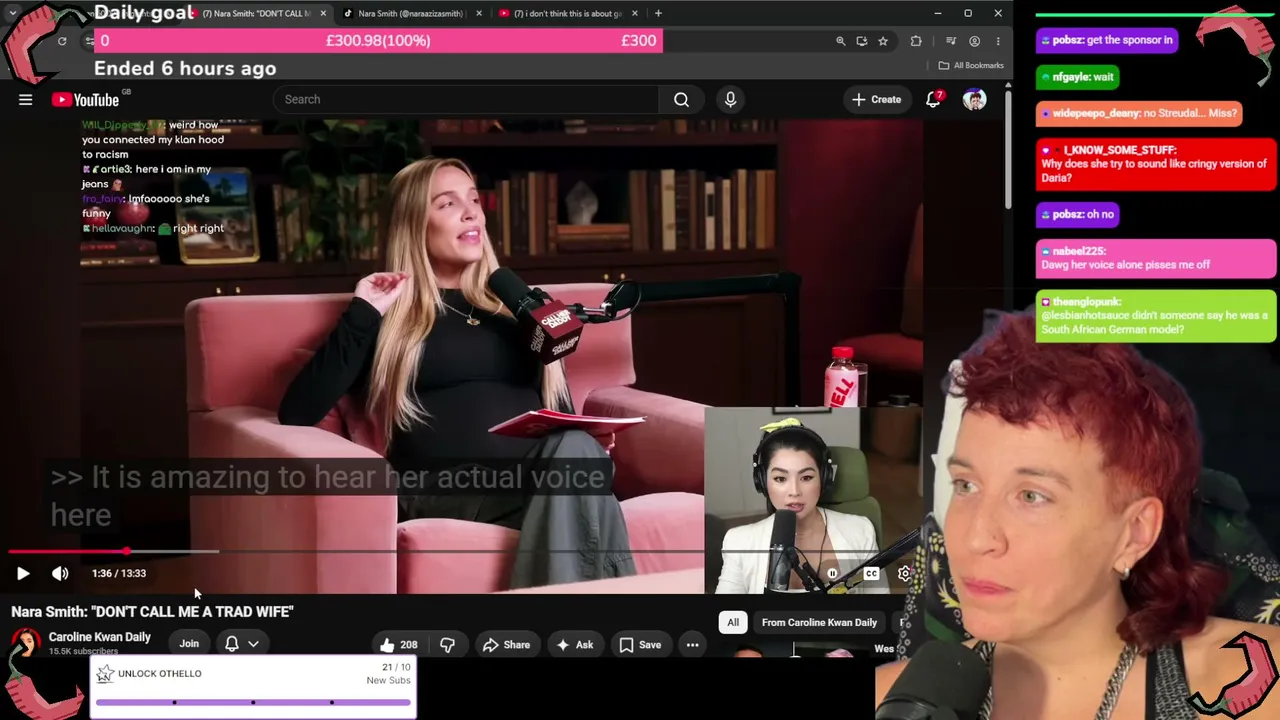Viewport: 1280px width, 720px height.
Task: Click the 1:36 / 13:33 time display
Action: tap(119, 573)
